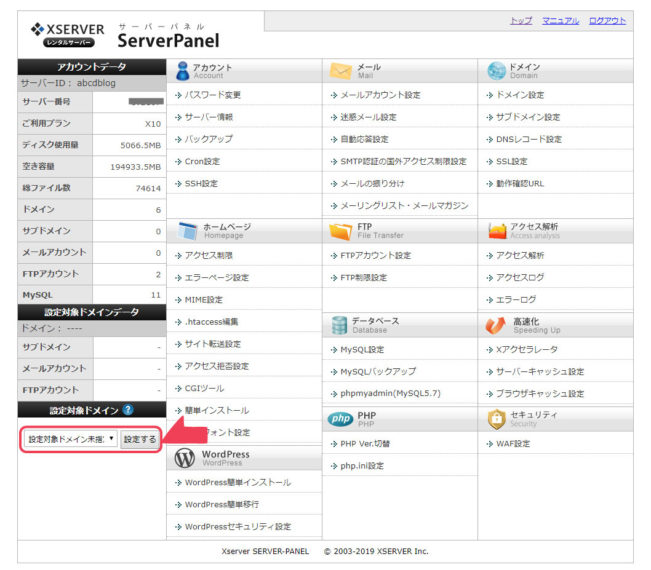
Task: Click the Speeding Up arrow icon
Action: [x=496, y=325]
